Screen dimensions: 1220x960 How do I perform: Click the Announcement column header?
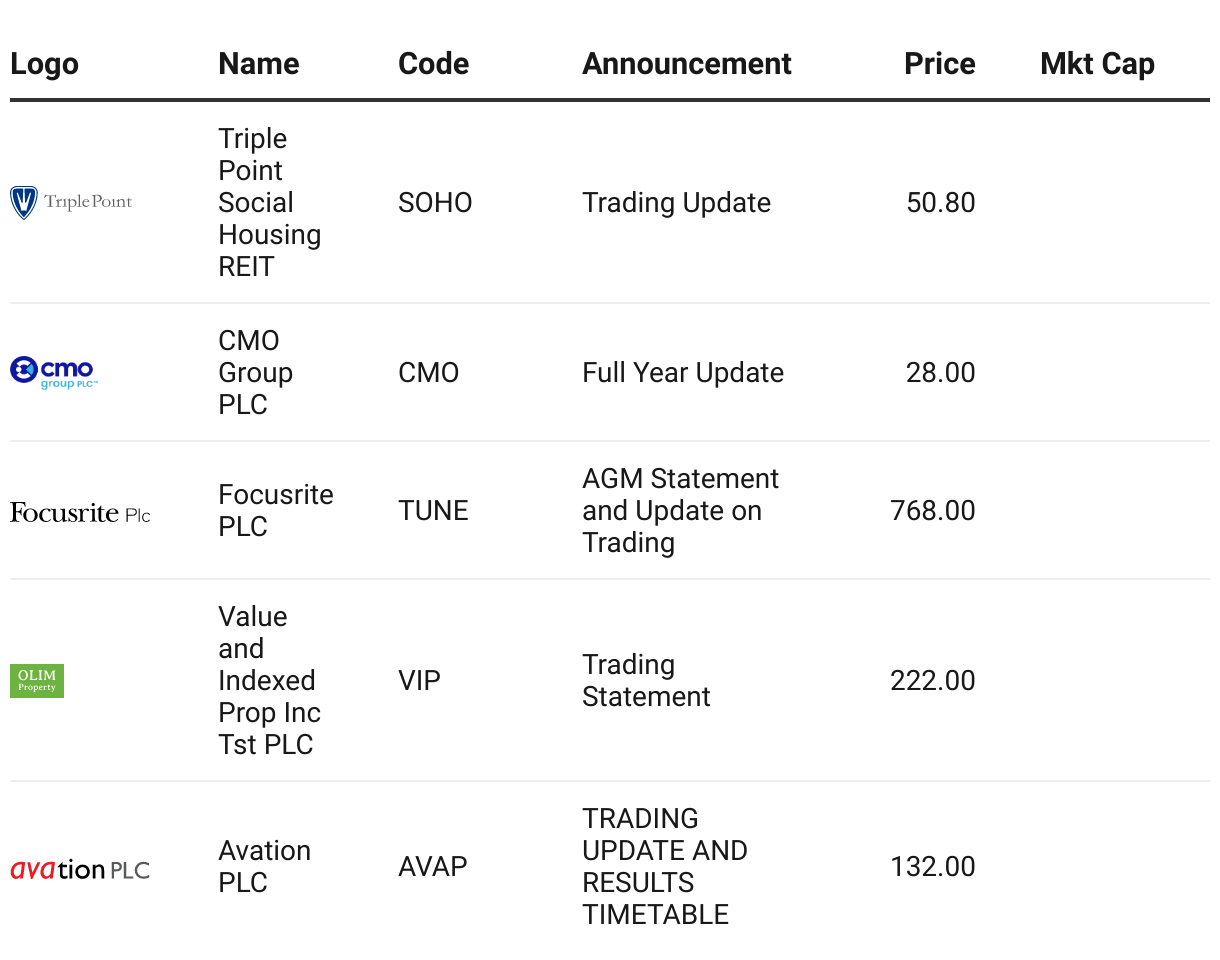tap(687, 64)
